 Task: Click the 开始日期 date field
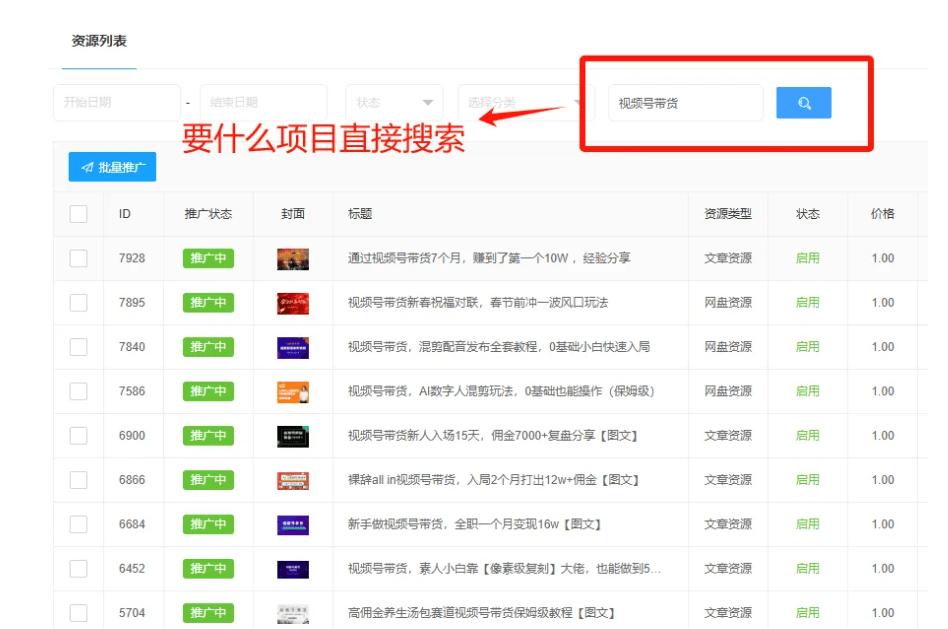[x=117, y=102]
